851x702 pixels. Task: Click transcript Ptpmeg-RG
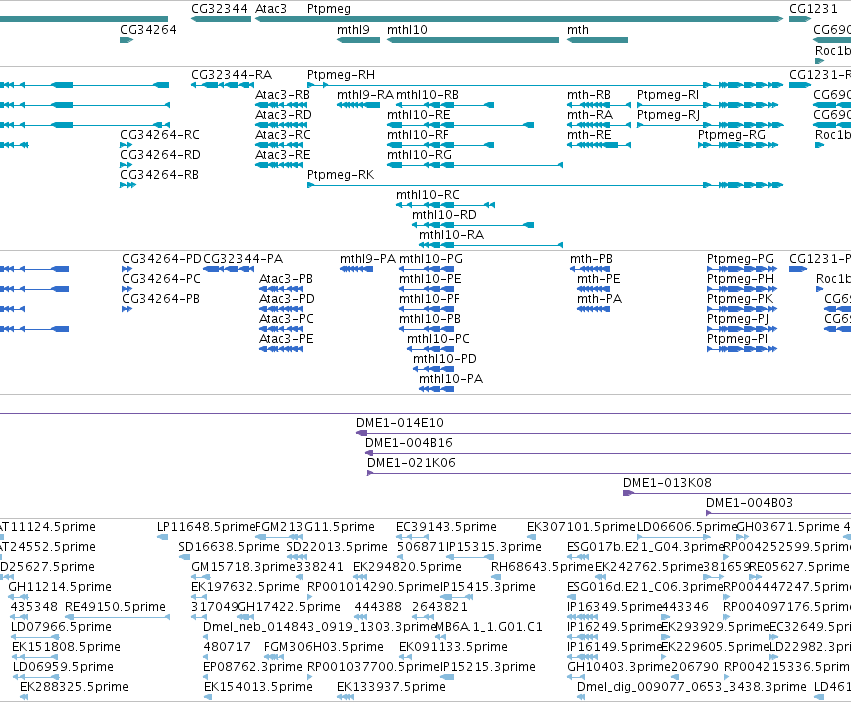[x=732, y=135]
